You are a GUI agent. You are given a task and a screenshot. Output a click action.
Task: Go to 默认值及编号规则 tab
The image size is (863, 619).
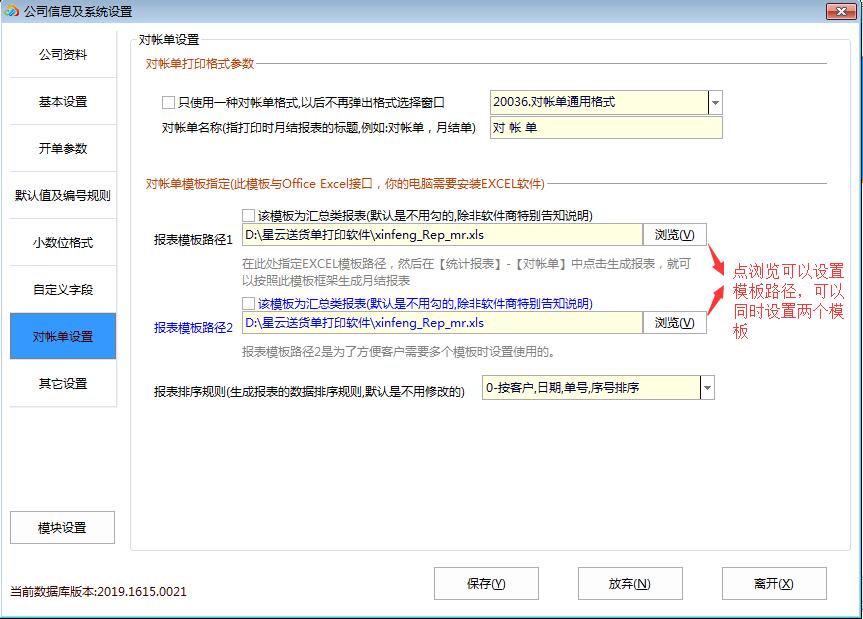pyautogui.click(x=63, y=196)
